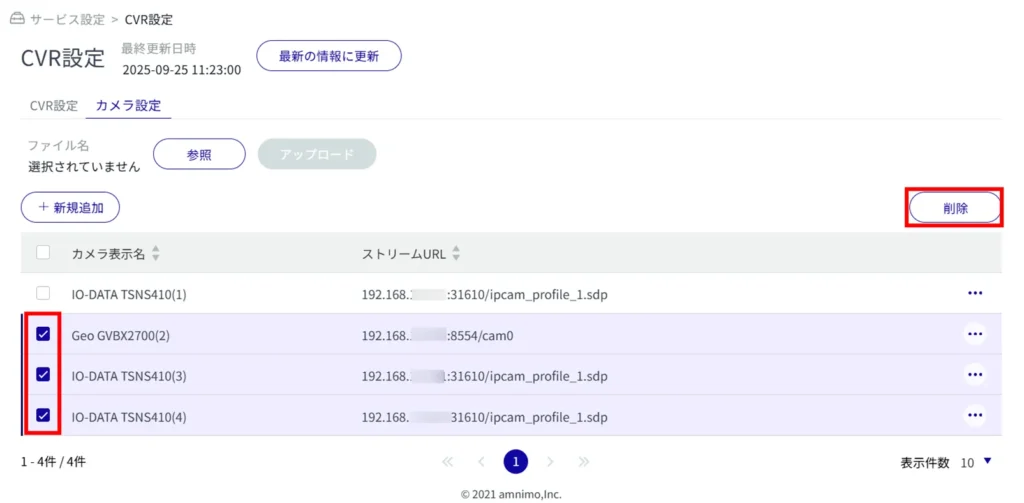The width and height of the screenshot is (1024, 503).
Task: Sort by stream URL column icon
Action: point(456,254)
